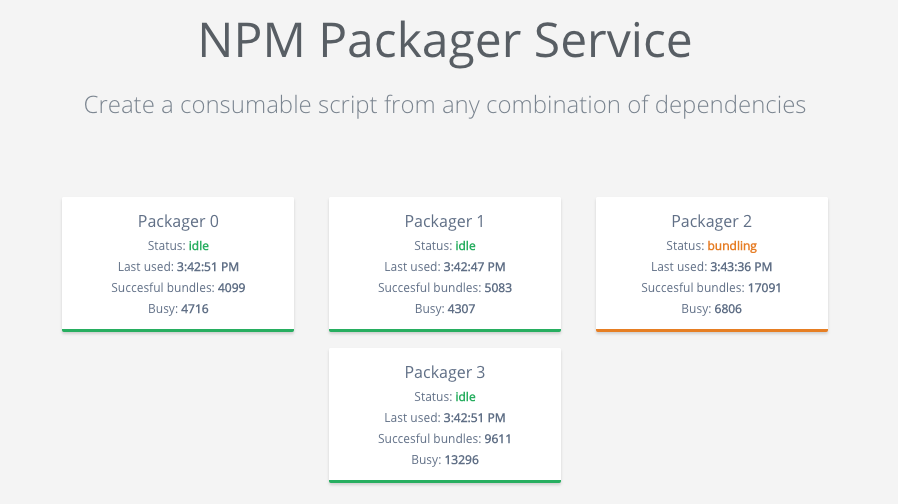Viewport: 898px width, 504px height.
Task: Click the 3:42:47 PM last used time
Action: (x=474, y=266)
